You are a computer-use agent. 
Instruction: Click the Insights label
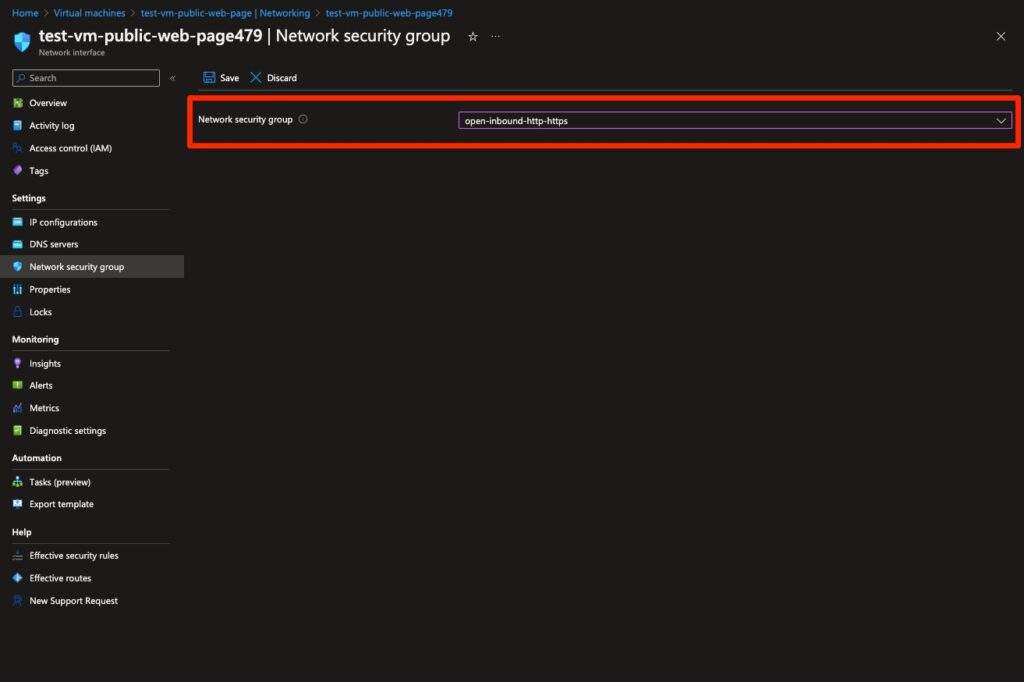click(x=45, y=363)
